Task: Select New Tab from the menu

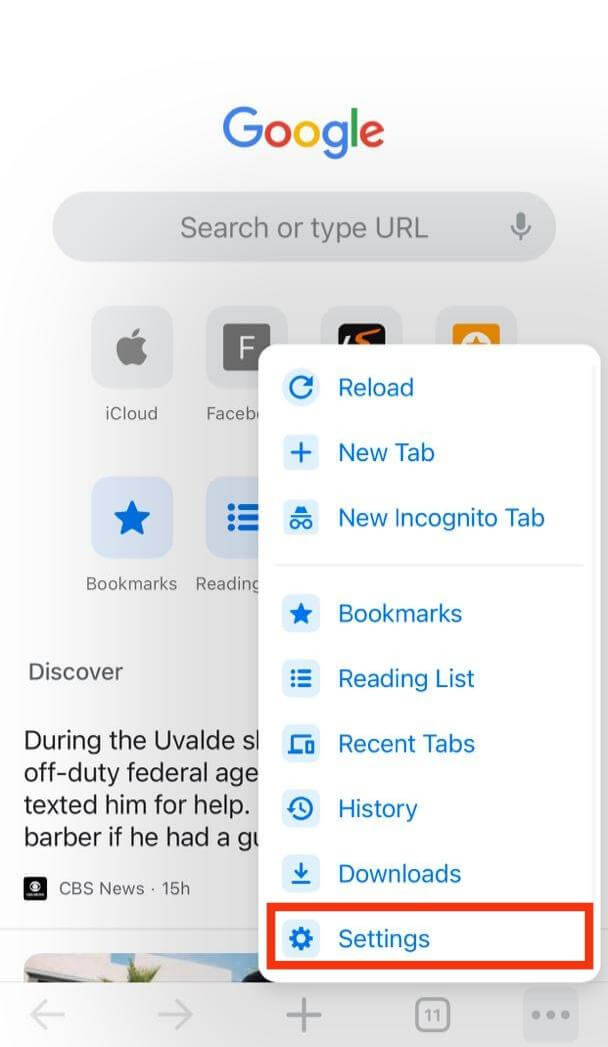Action: (x=386, y=452)
